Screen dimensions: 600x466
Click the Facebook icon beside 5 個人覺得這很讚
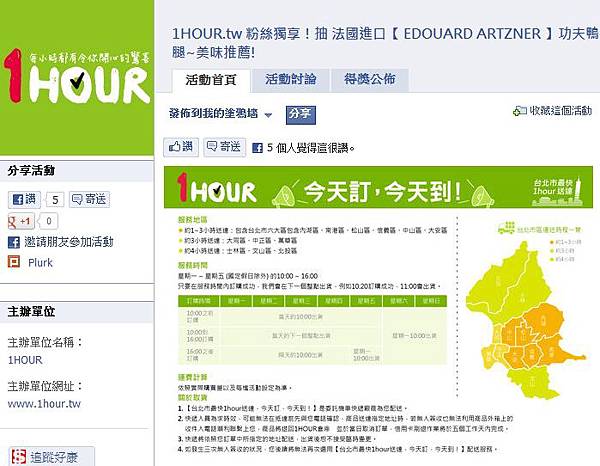pos(258,148)
